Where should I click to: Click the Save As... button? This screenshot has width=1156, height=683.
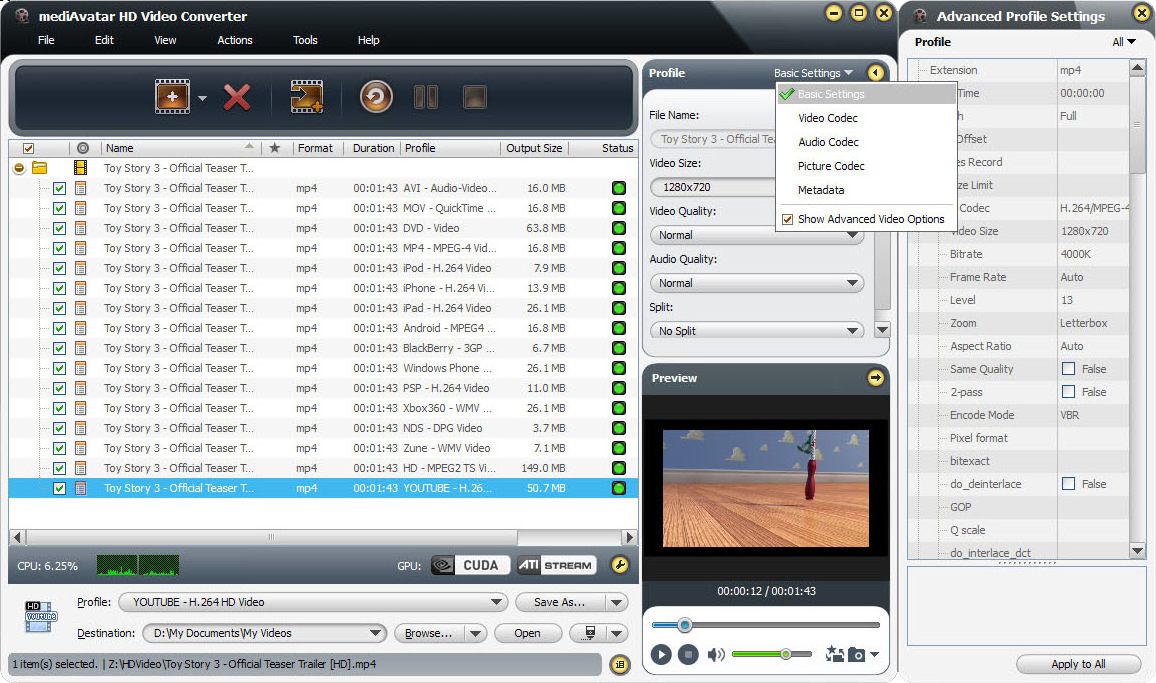560,602
